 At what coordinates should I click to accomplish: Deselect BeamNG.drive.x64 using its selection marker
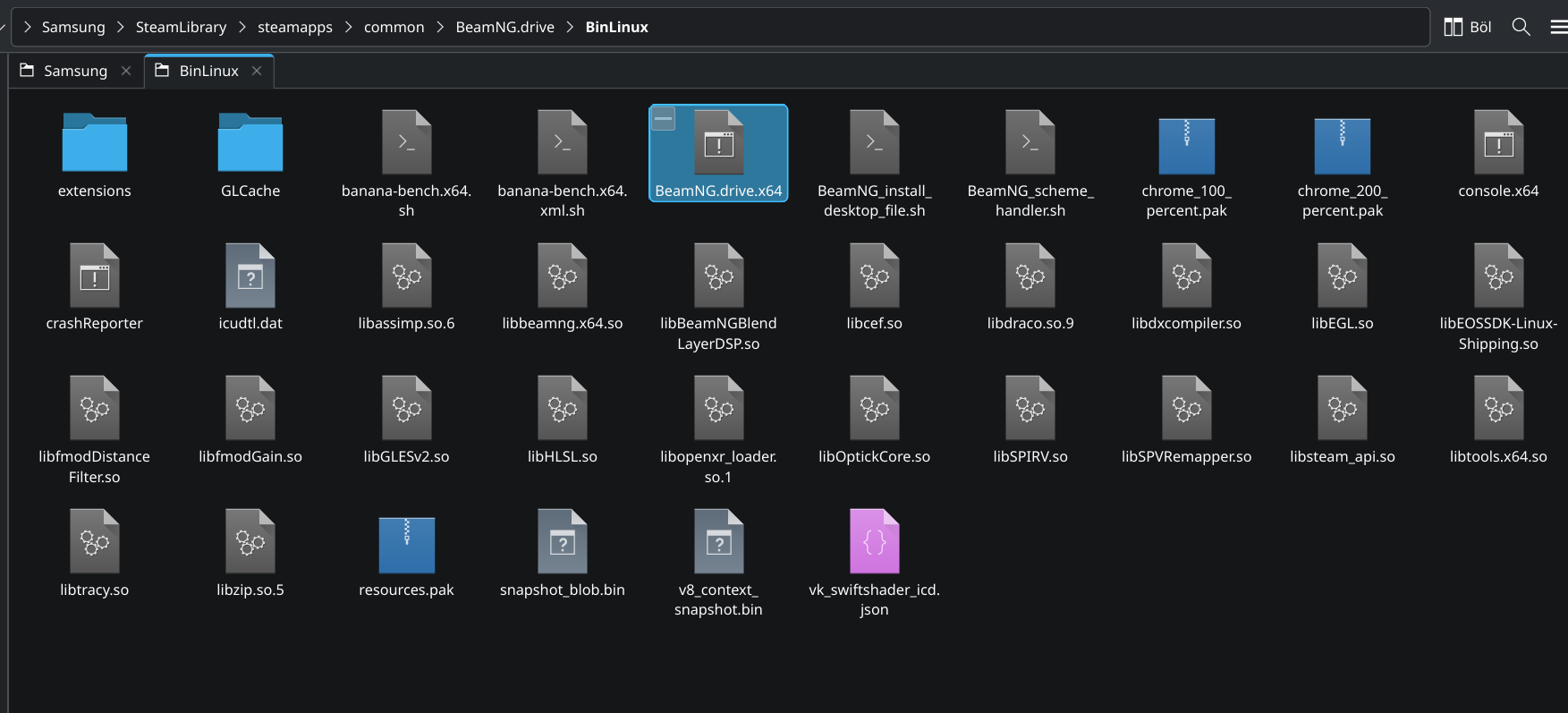point(663,118)
